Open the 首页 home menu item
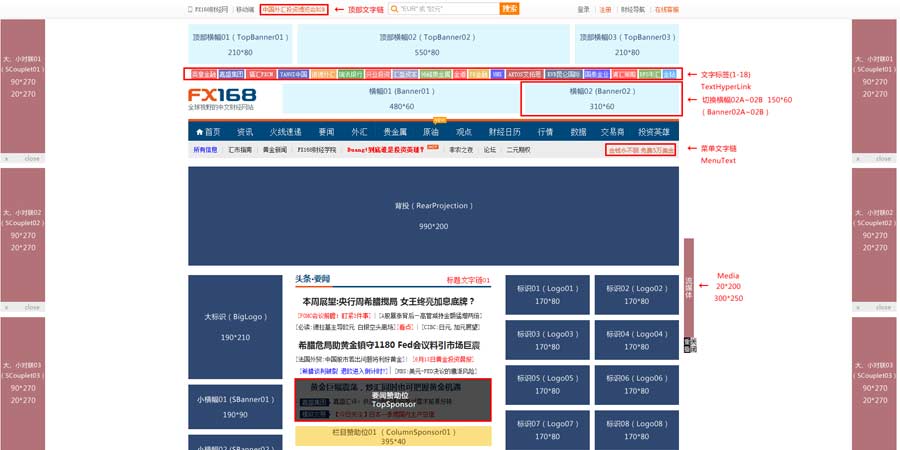The width and height of the screenshot is (900, 450). [206, 131]
